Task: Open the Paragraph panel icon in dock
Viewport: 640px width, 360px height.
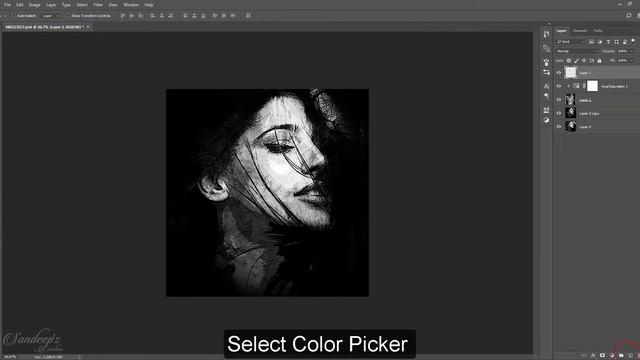Action: point(546,96)
